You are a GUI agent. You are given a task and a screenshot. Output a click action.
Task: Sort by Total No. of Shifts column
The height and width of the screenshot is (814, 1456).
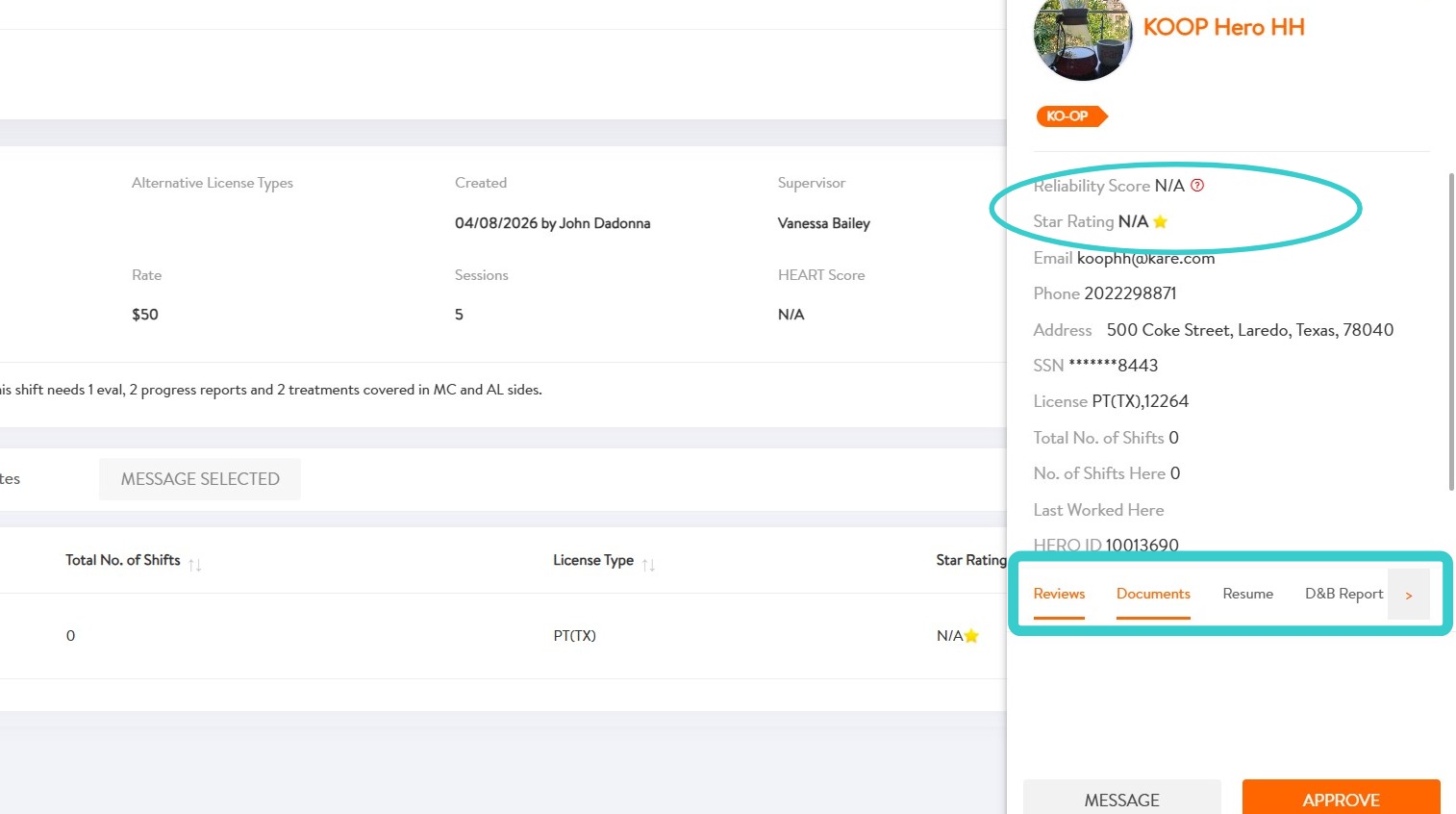[195, 565]
